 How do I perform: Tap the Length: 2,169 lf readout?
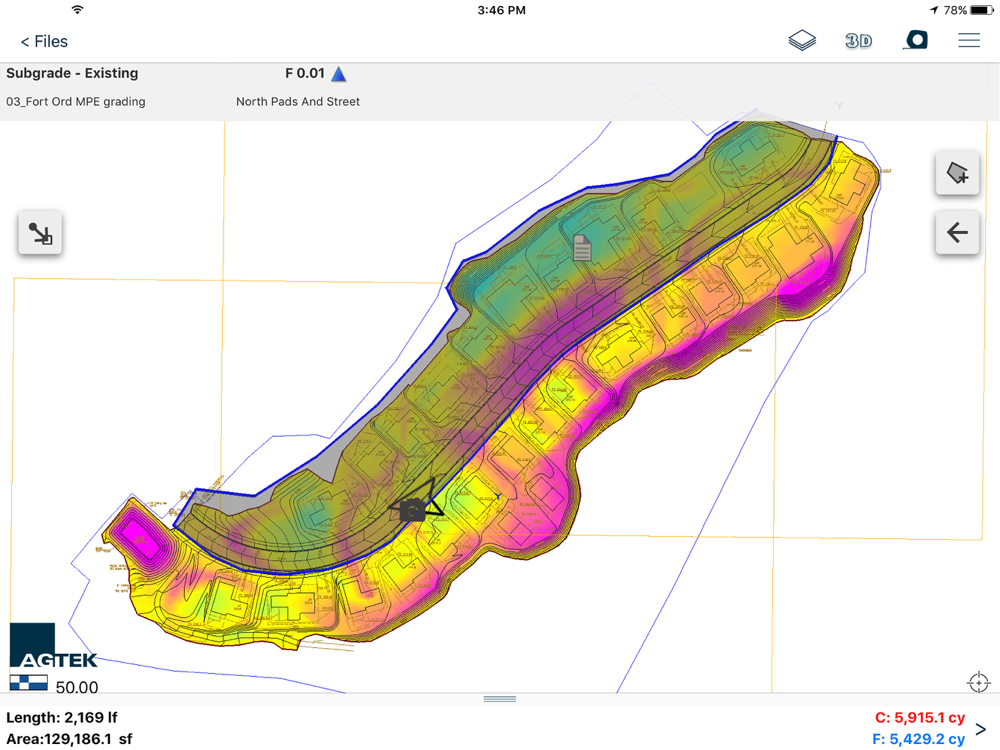62,717
